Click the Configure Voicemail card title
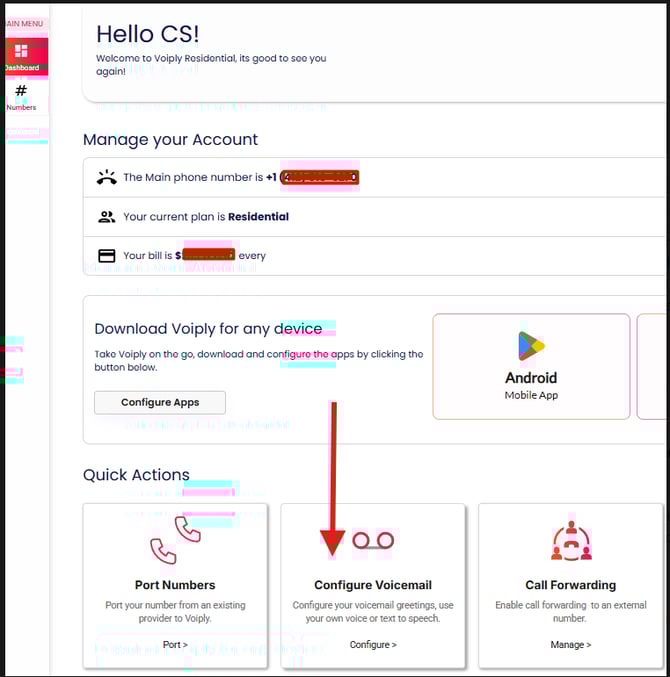 coord(373,585)
